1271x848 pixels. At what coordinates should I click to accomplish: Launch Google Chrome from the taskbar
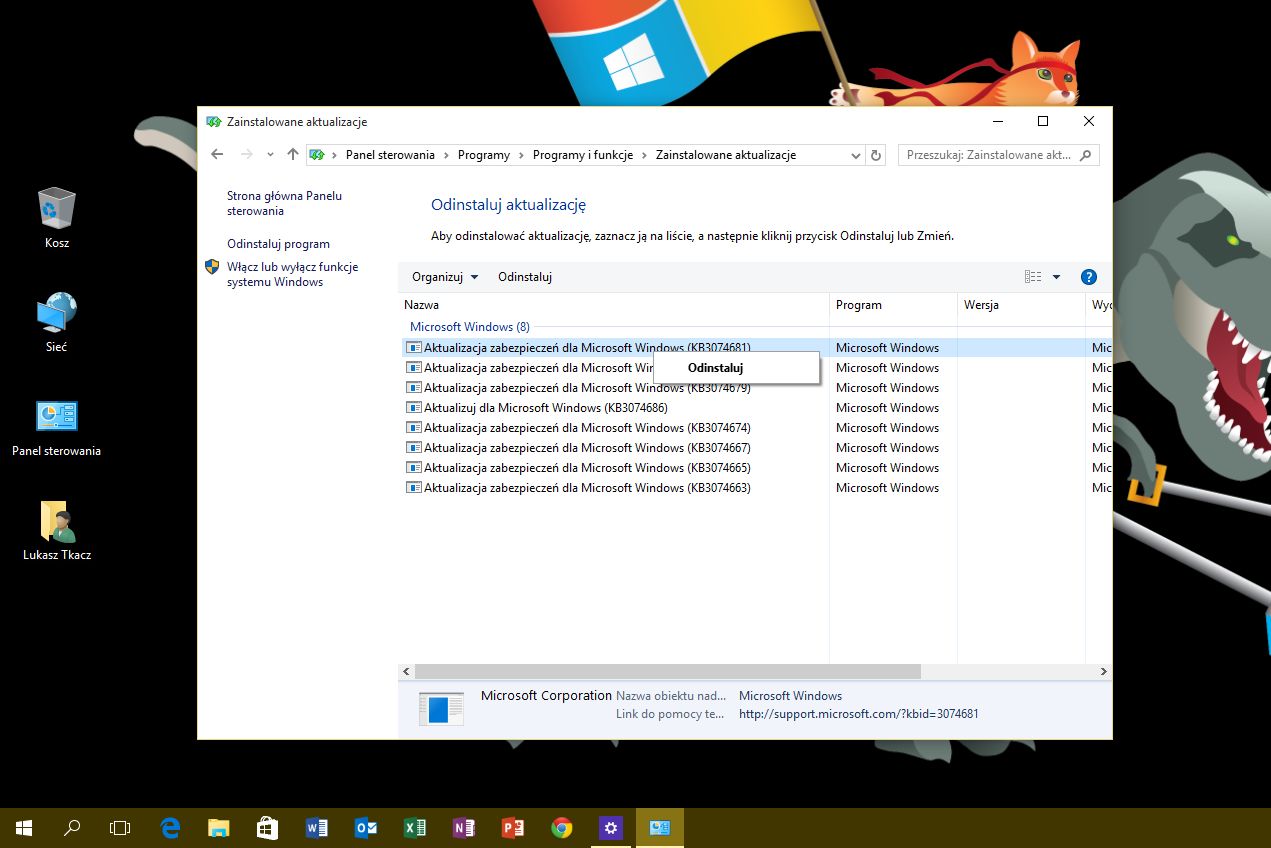562,827
